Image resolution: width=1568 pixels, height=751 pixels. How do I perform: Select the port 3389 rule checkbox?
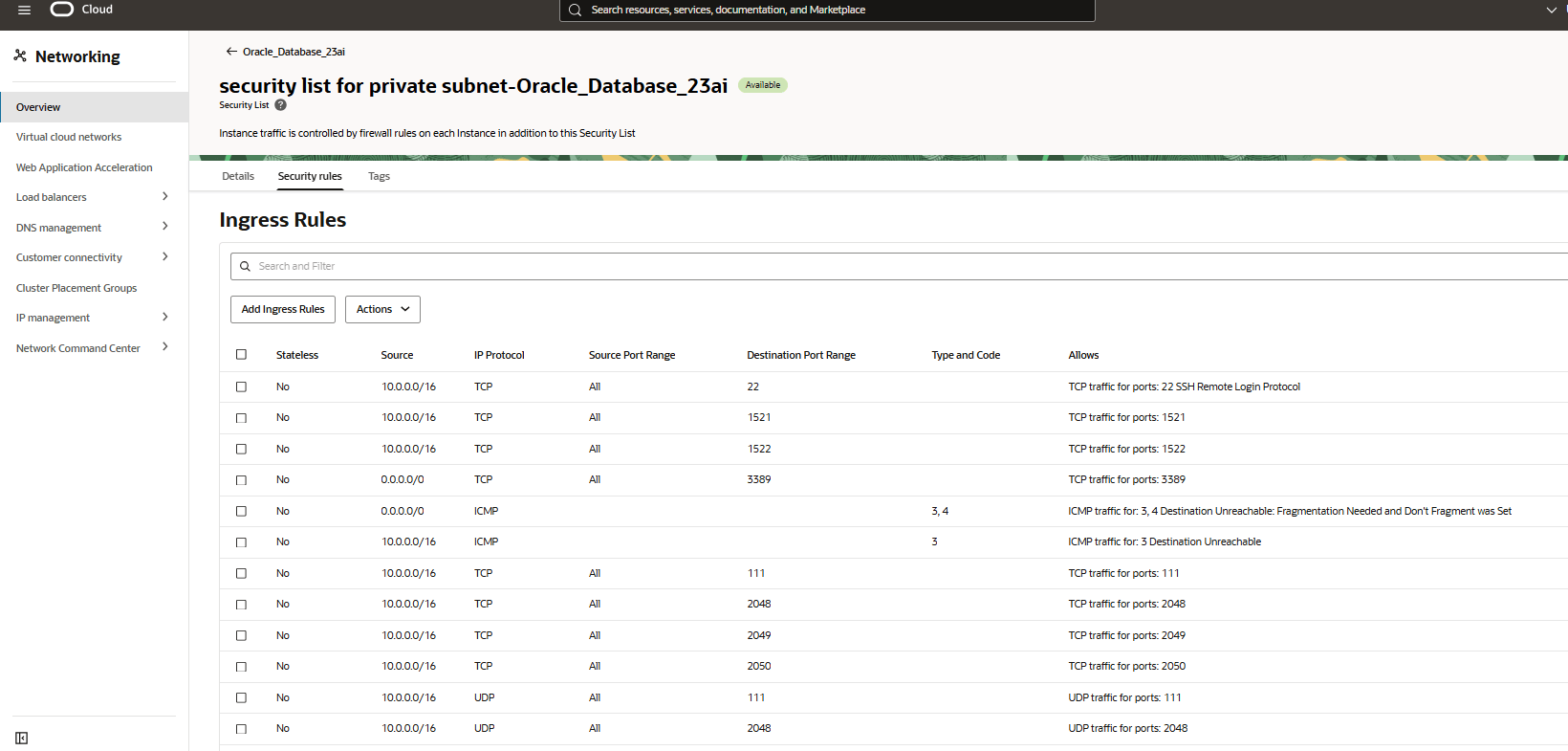pos(241,480)
